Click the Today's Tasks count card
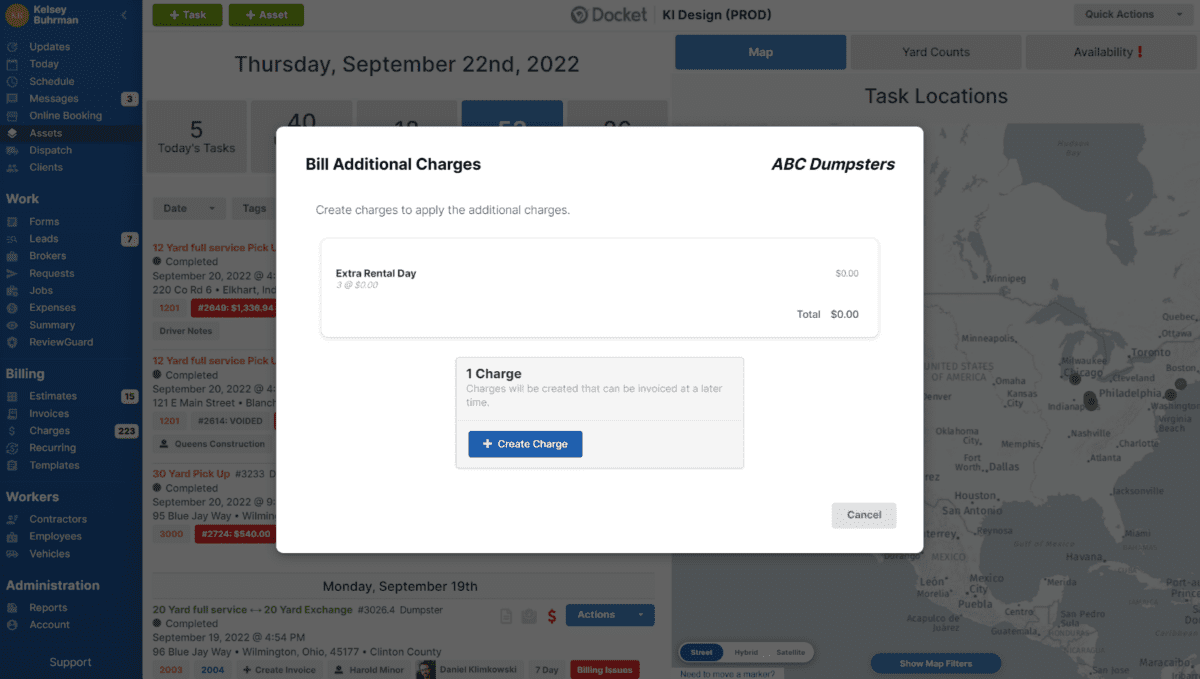 coord(196,137)
